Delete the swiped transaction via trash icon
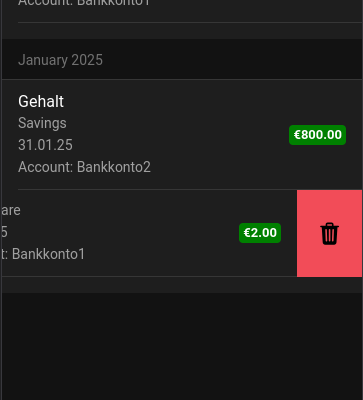Image resolution: width=363 pixels, height=400 pixels. click(x=329, y=234)
